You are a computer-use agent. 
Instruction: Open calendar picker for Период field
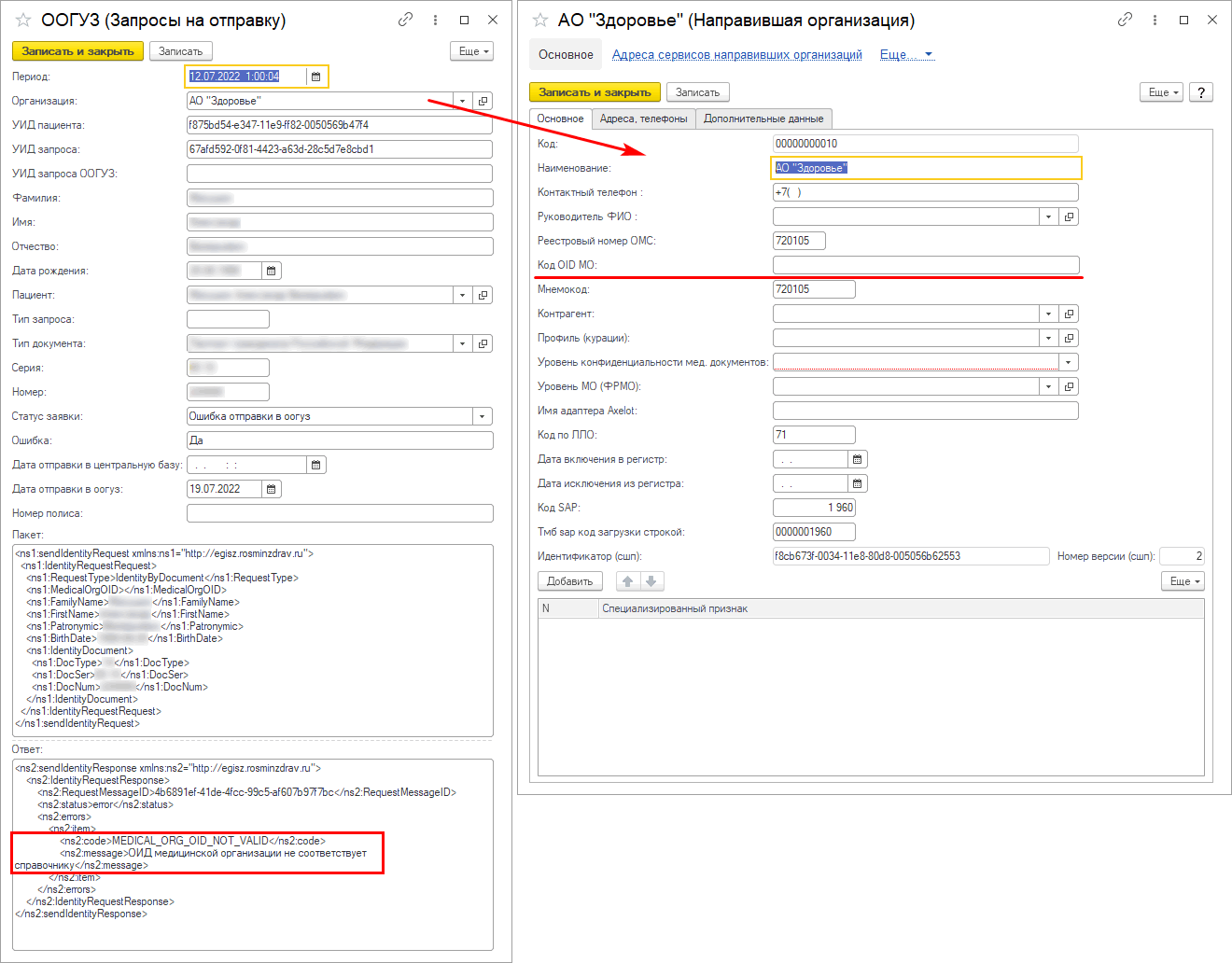[x=315, y=77]
